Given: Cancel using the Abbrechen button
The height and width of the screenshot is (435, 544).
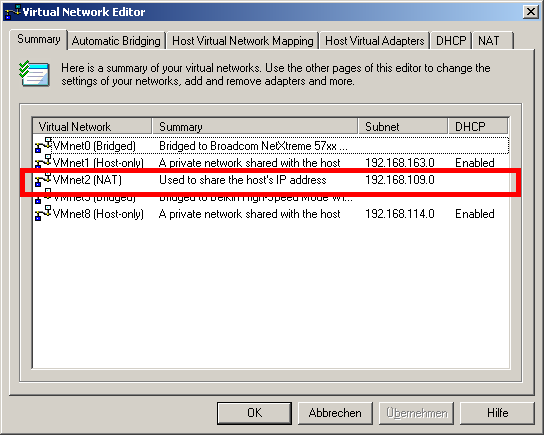Looking at the screenshot, I should point(335,413).
